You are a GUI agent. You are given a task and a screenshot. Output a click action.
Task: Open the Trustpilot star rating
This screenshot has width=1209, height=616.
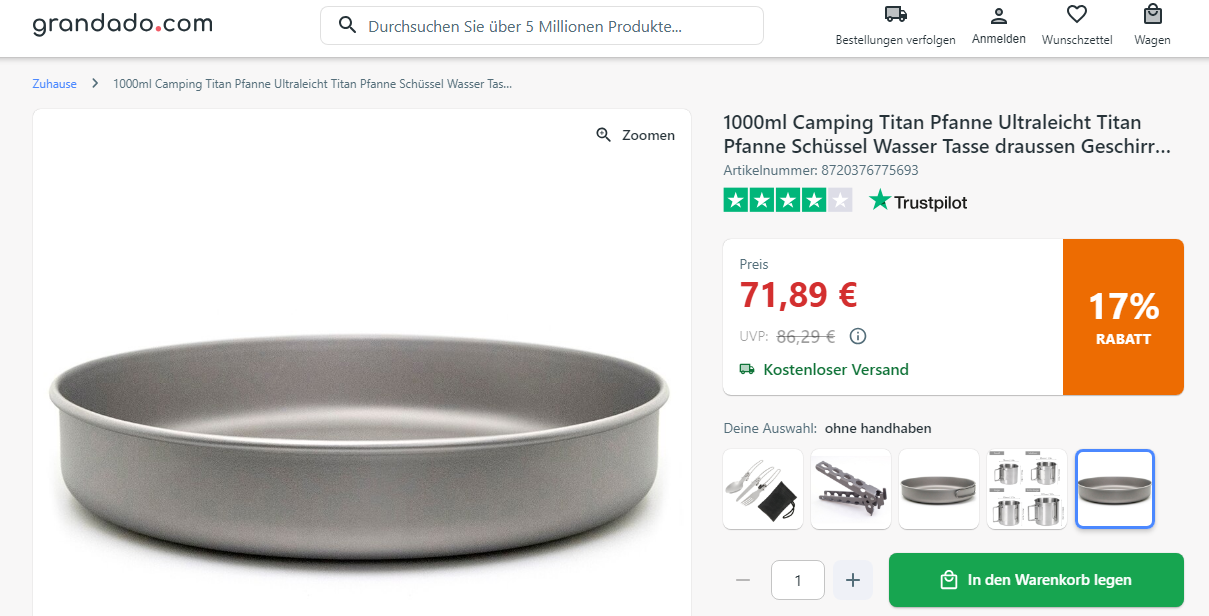point(788,200)
